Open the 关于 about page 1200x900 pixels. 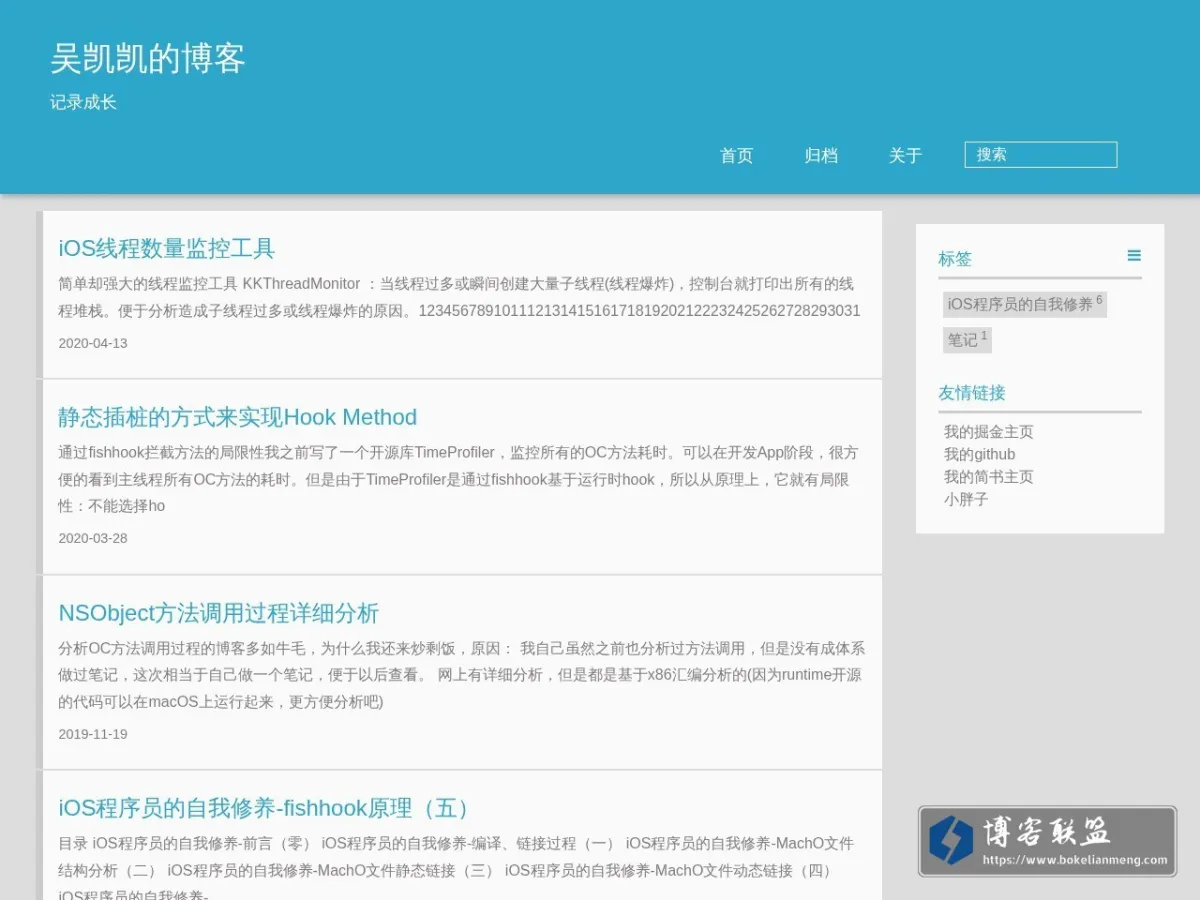[905, 155]
